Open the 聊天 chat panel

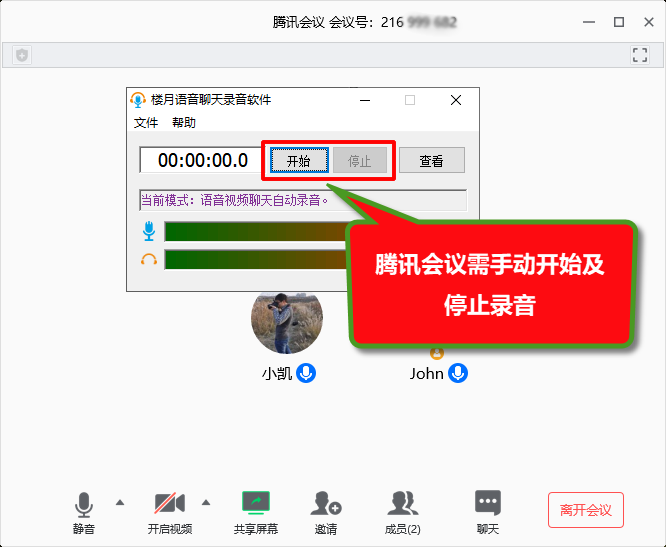(488, 503)
